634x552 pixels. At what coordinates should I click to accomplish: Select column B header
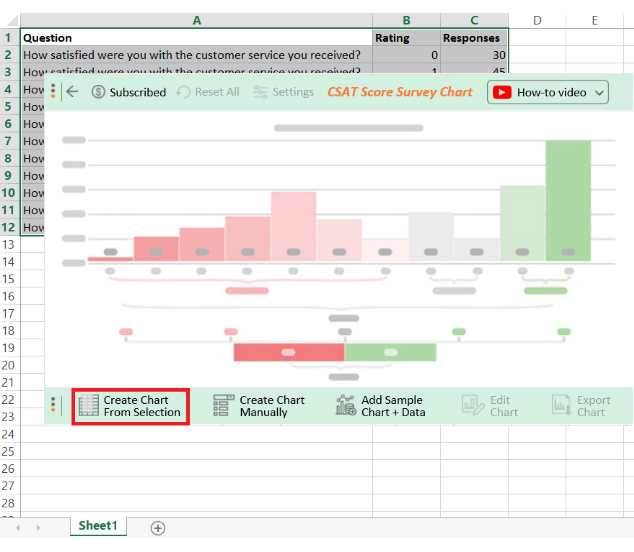406,20
